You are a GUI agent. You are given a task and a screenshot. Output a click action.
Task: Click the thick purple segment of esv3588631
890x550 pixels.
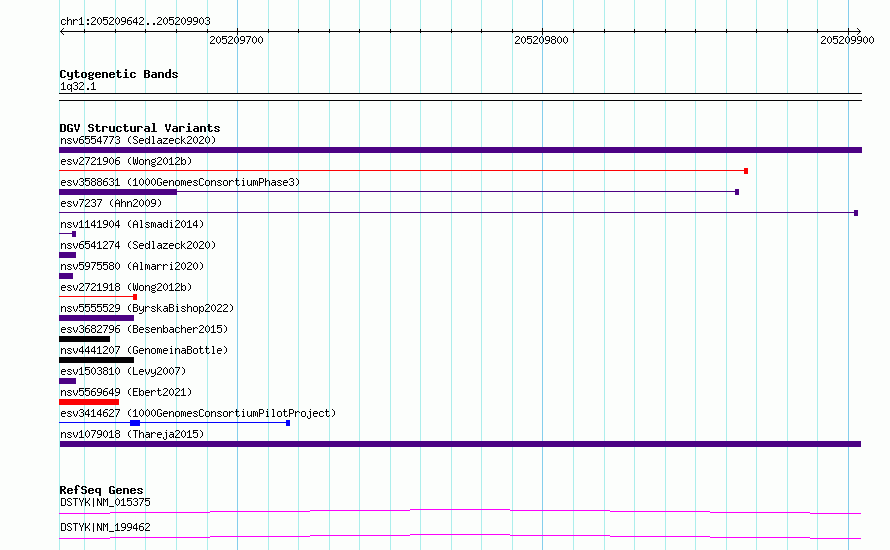(118, 192)
